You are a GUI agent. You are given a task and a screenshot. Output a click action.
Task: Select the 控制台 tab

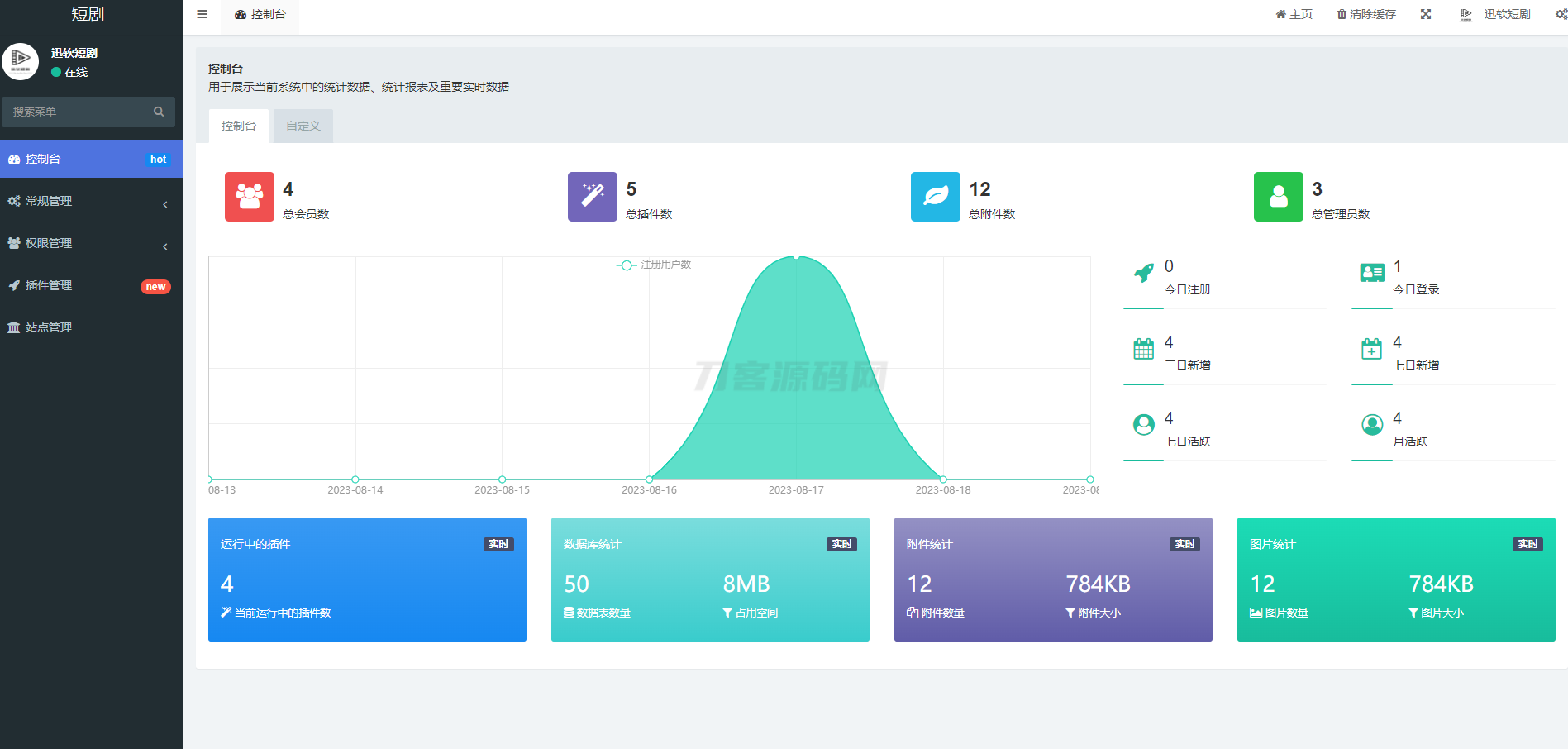(239, 125)
